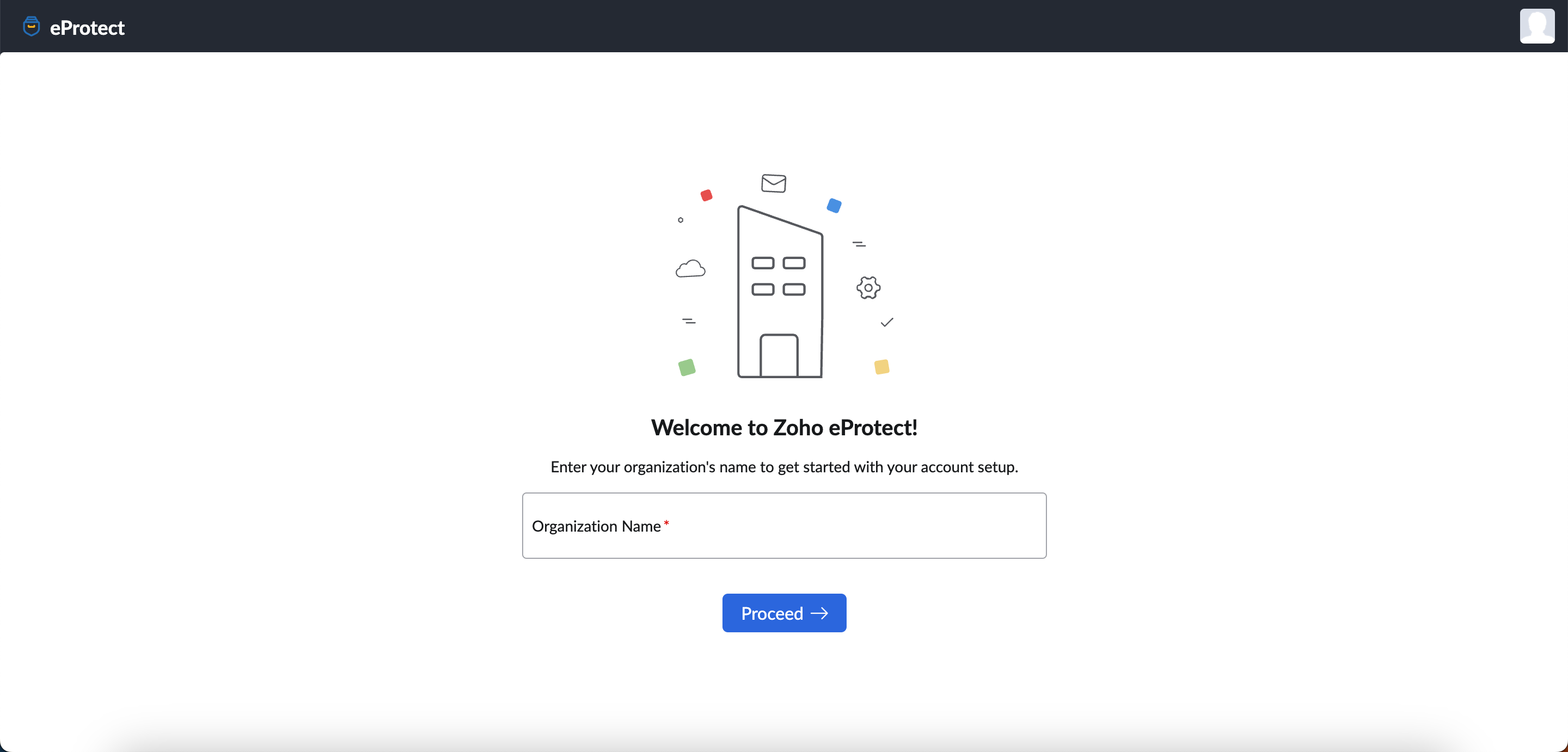Open the user profile avatar
Image resolution: width=1568 pixels, height=752 pixels.
1537,26
